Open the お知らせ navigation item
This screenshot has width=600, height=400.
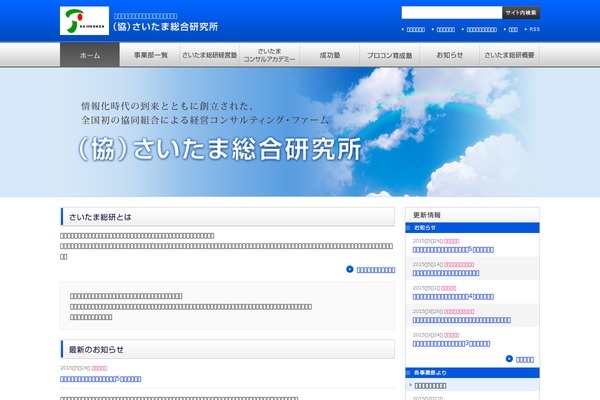pos(450,55)
